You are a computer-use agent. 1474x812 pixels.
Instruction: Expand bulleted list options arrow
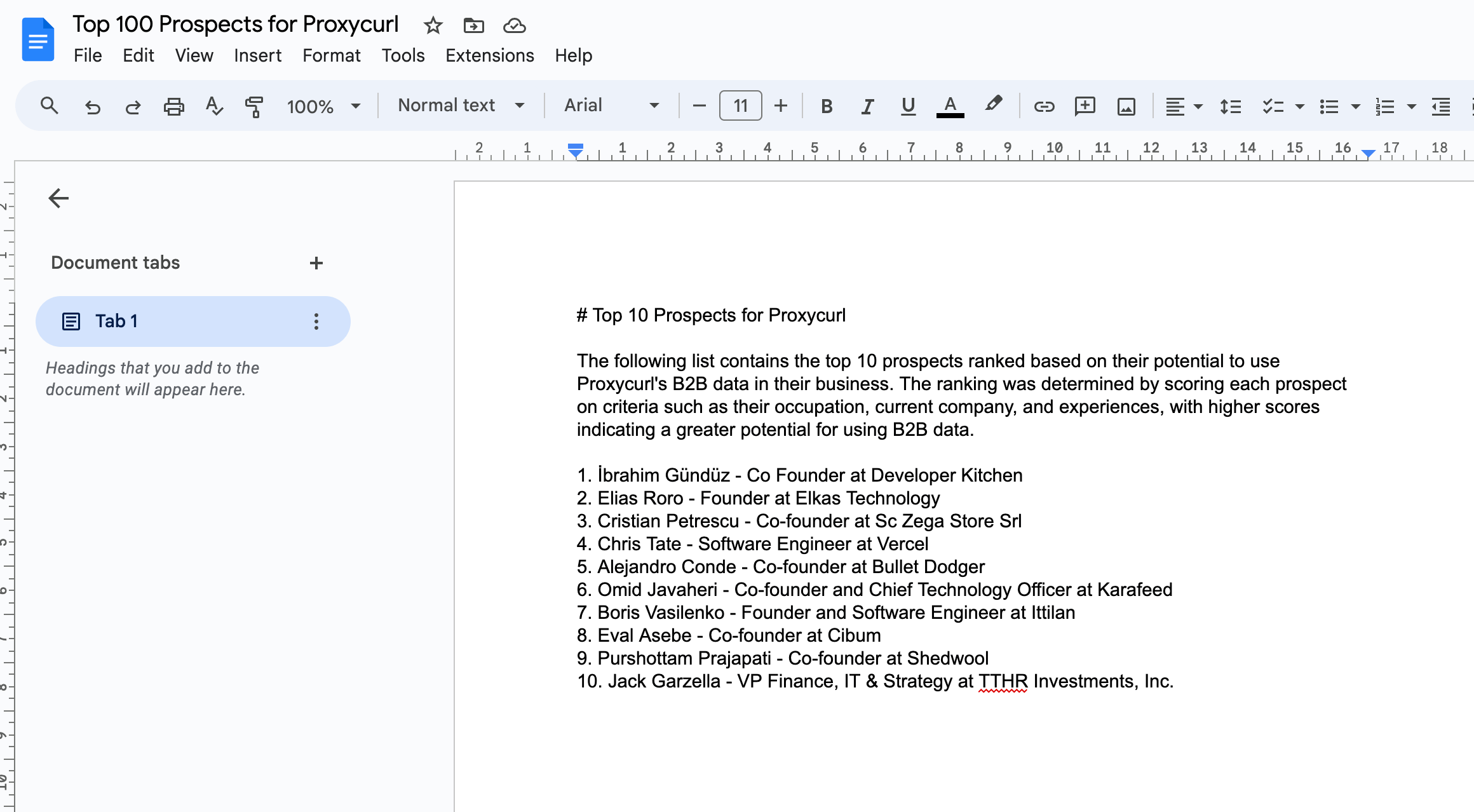click(x=1355, y=106)
